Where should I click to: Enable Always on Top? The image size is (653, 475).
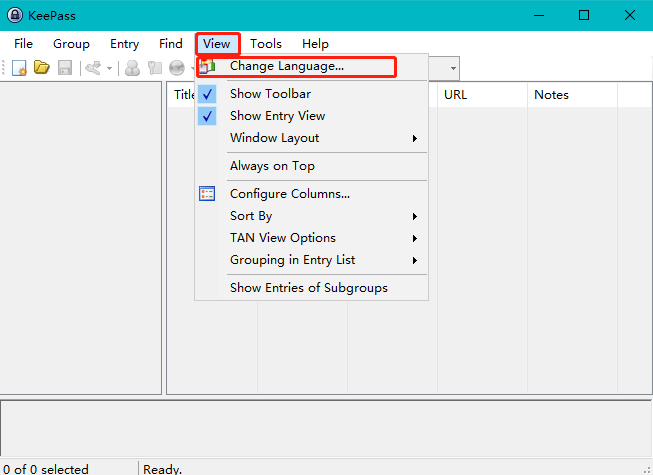312,166
